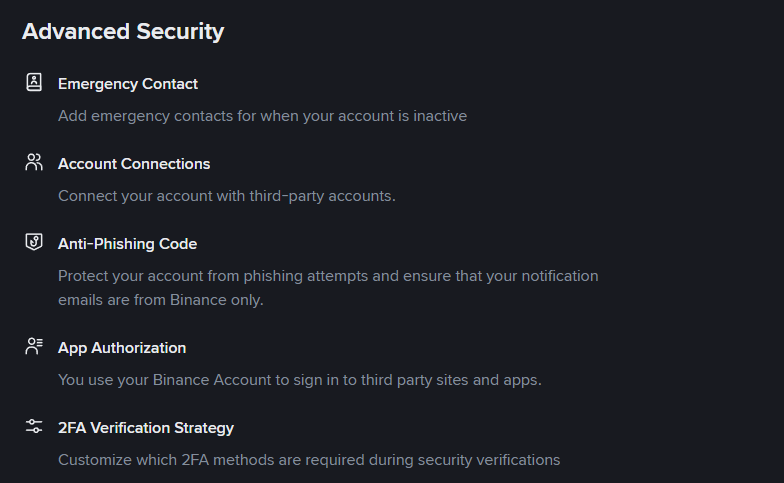Click the 2FA Verification Strategy sliders icon
784x483 pixels.
34,427
